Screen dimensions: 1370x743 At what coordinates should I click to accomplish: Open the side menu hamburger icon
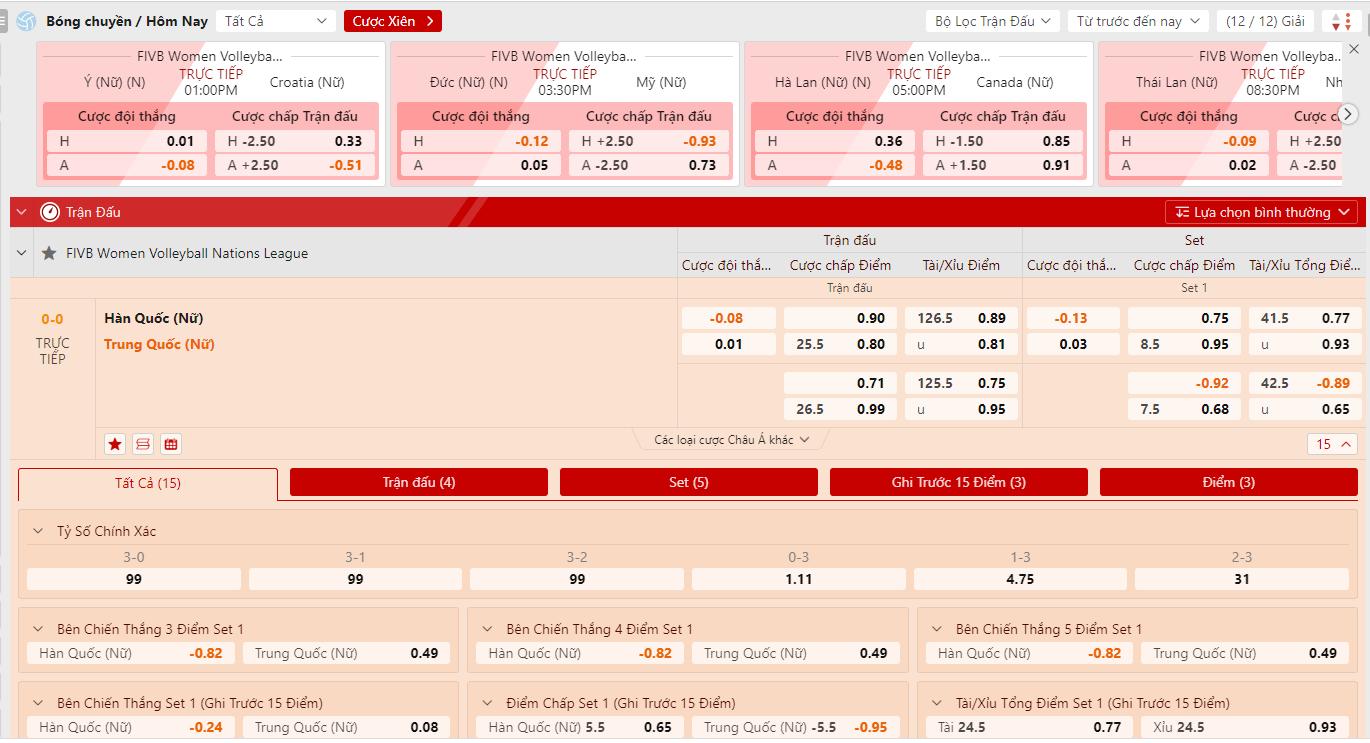pos(5,21)
